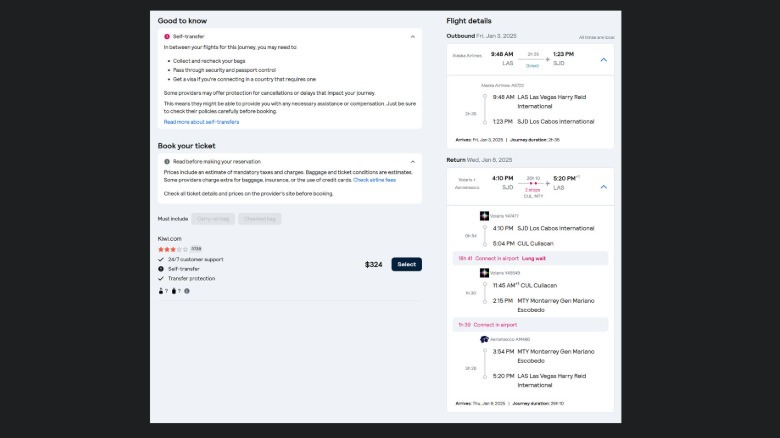Click the return flight airplane icon

pos(547,185)
